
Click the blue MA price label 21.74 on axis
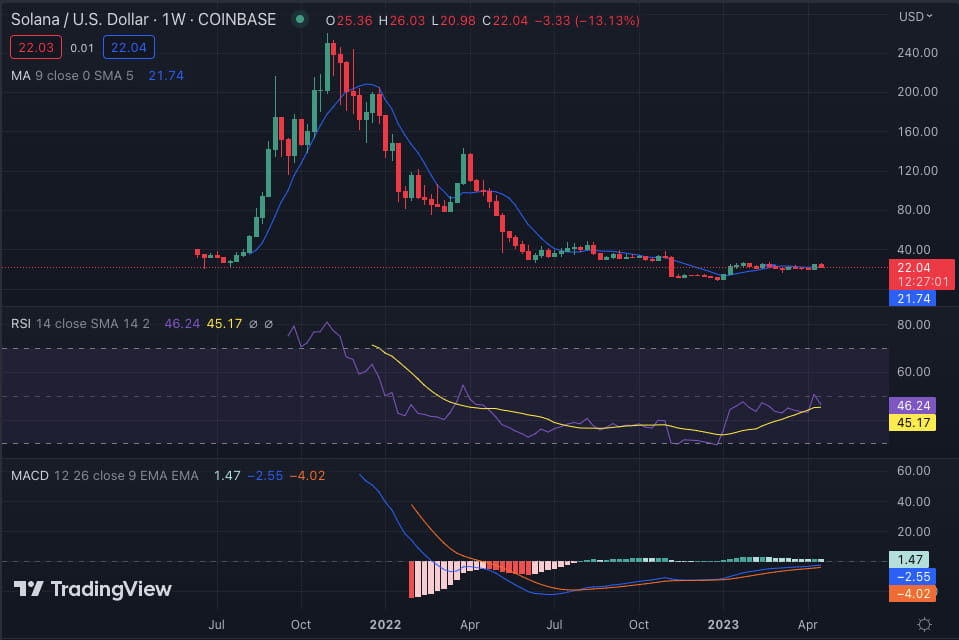coord(912,299)
